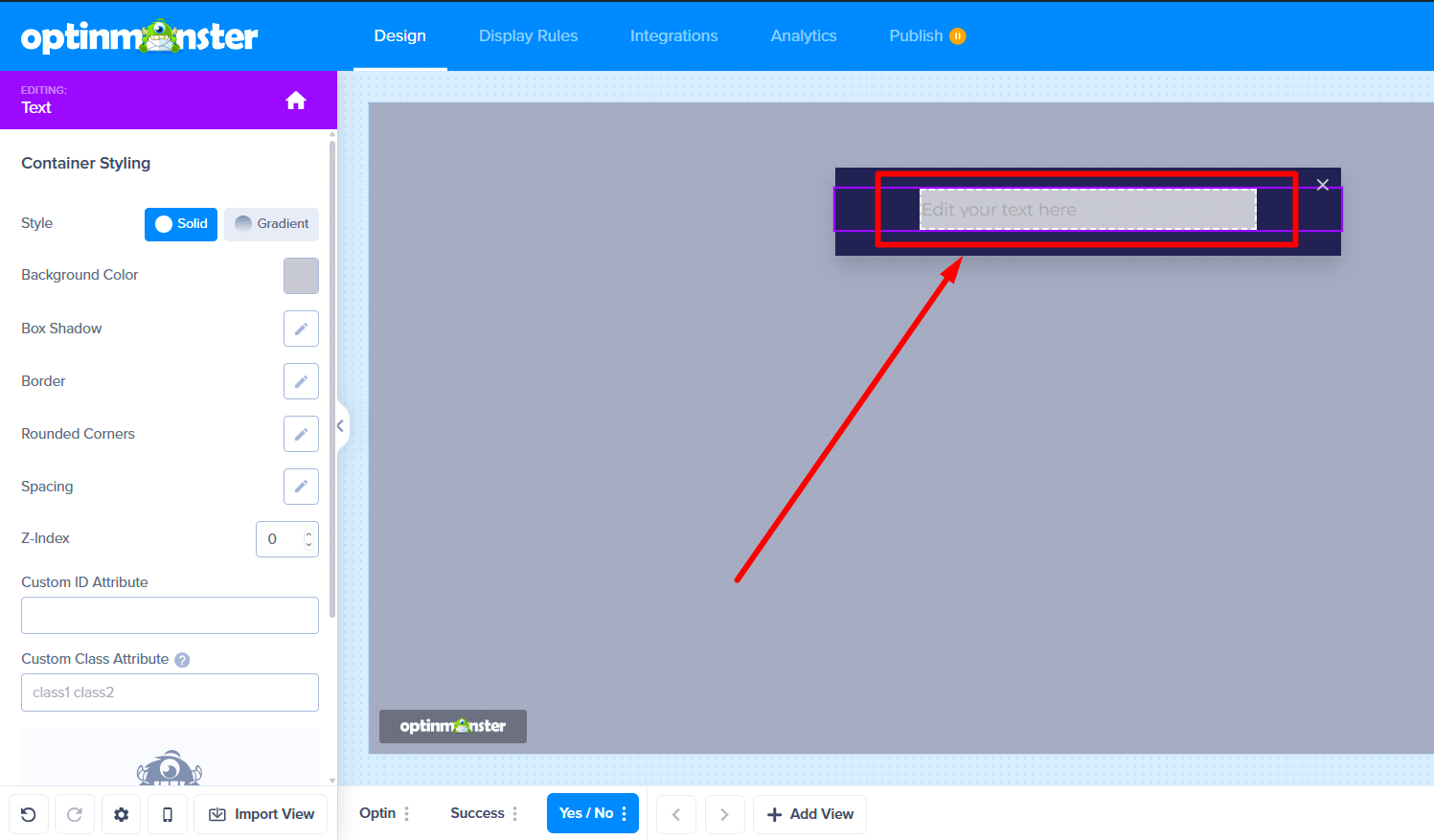1434x840 pixels.
Task: Click the 'Container Styling' heading
Action: point(86,163)
